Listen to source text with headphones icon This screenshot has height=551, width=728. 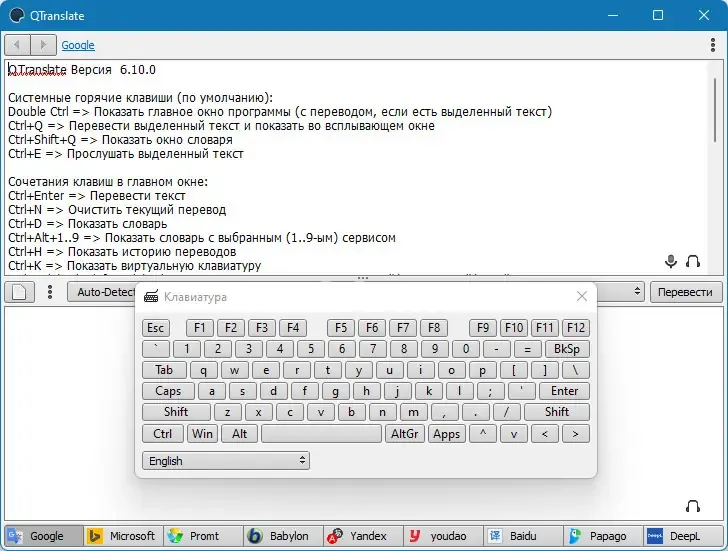coord(693,261)
